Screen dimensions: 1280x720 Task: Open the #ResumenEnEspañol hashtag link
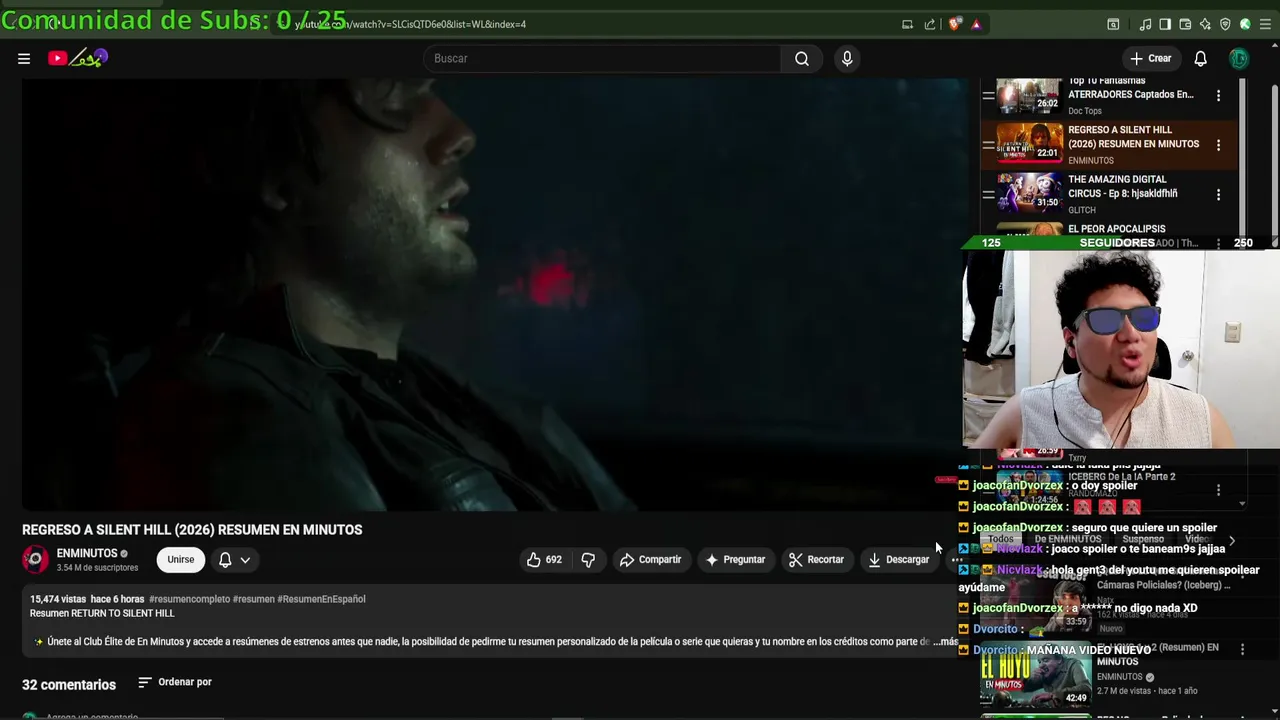click(x=321, y=599)
